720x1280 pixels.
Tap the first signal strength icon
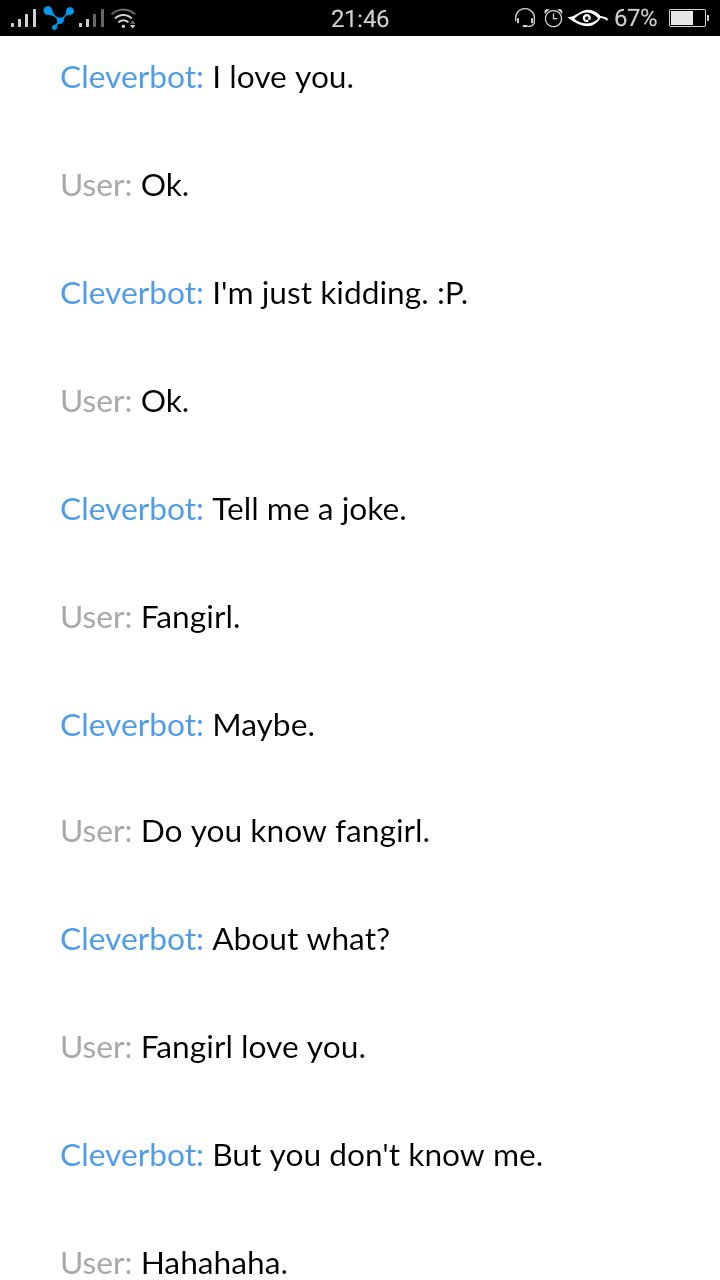23,18
